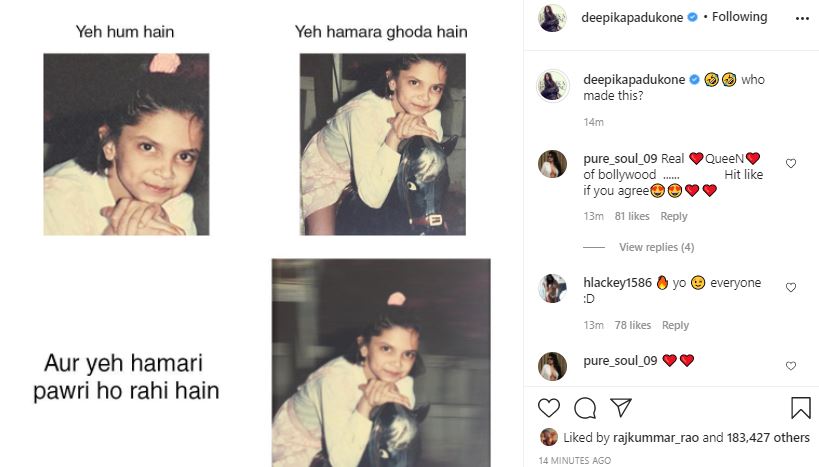The width and height of the screenshot is (819, 467).
Task: Click deepikapadukone username in caption
Action: 634,79
